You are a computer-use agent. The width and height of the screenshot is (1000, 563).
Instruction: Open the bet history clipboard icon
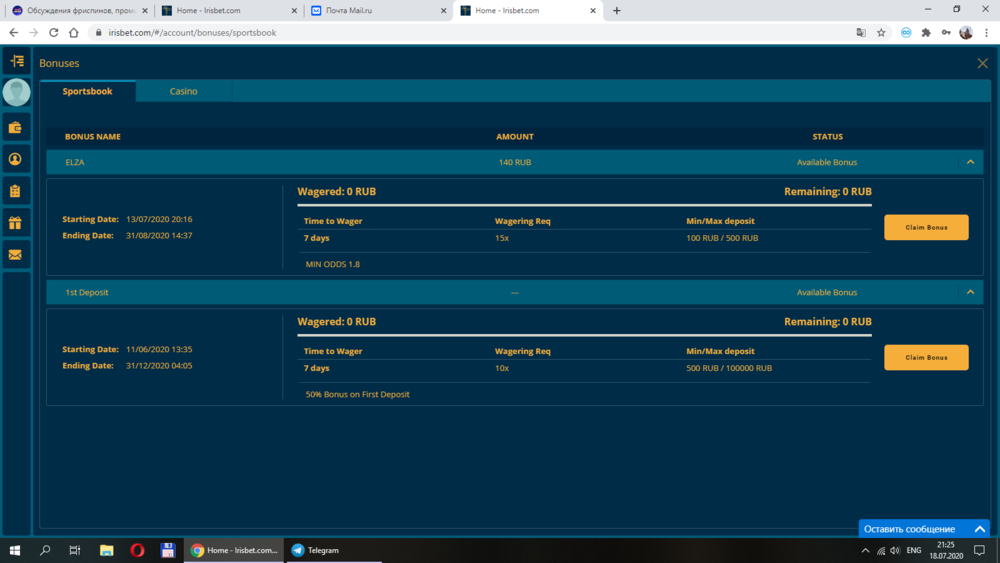pyautogui.click(x=15, y=191)
